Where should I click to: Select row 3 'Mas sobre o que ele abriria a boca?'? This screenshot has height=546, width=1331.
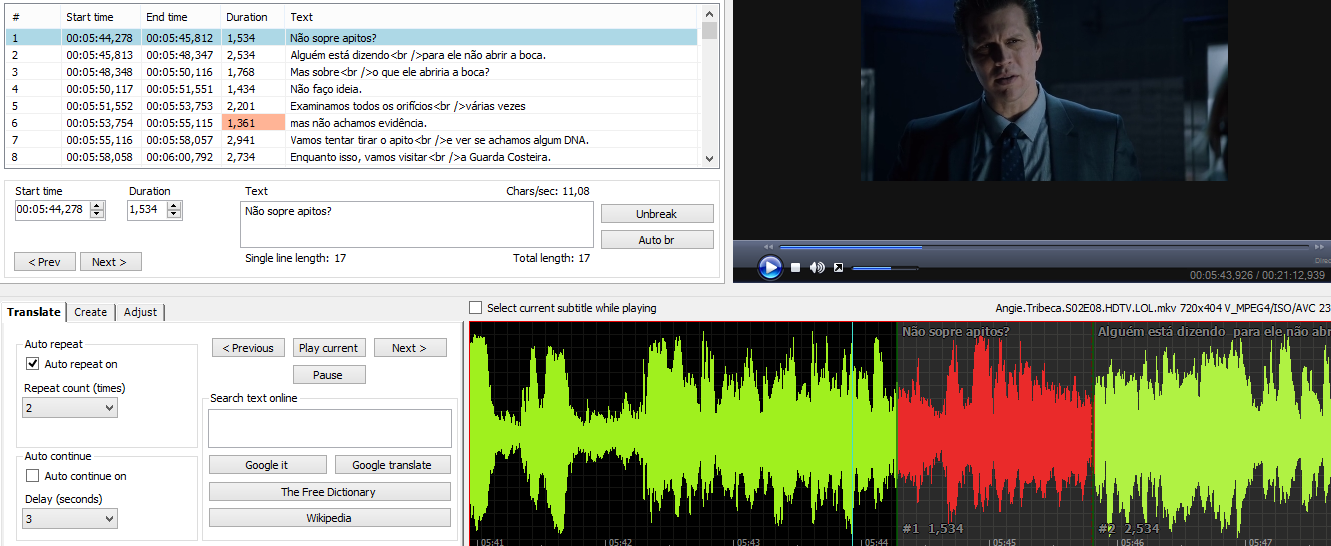352,72
